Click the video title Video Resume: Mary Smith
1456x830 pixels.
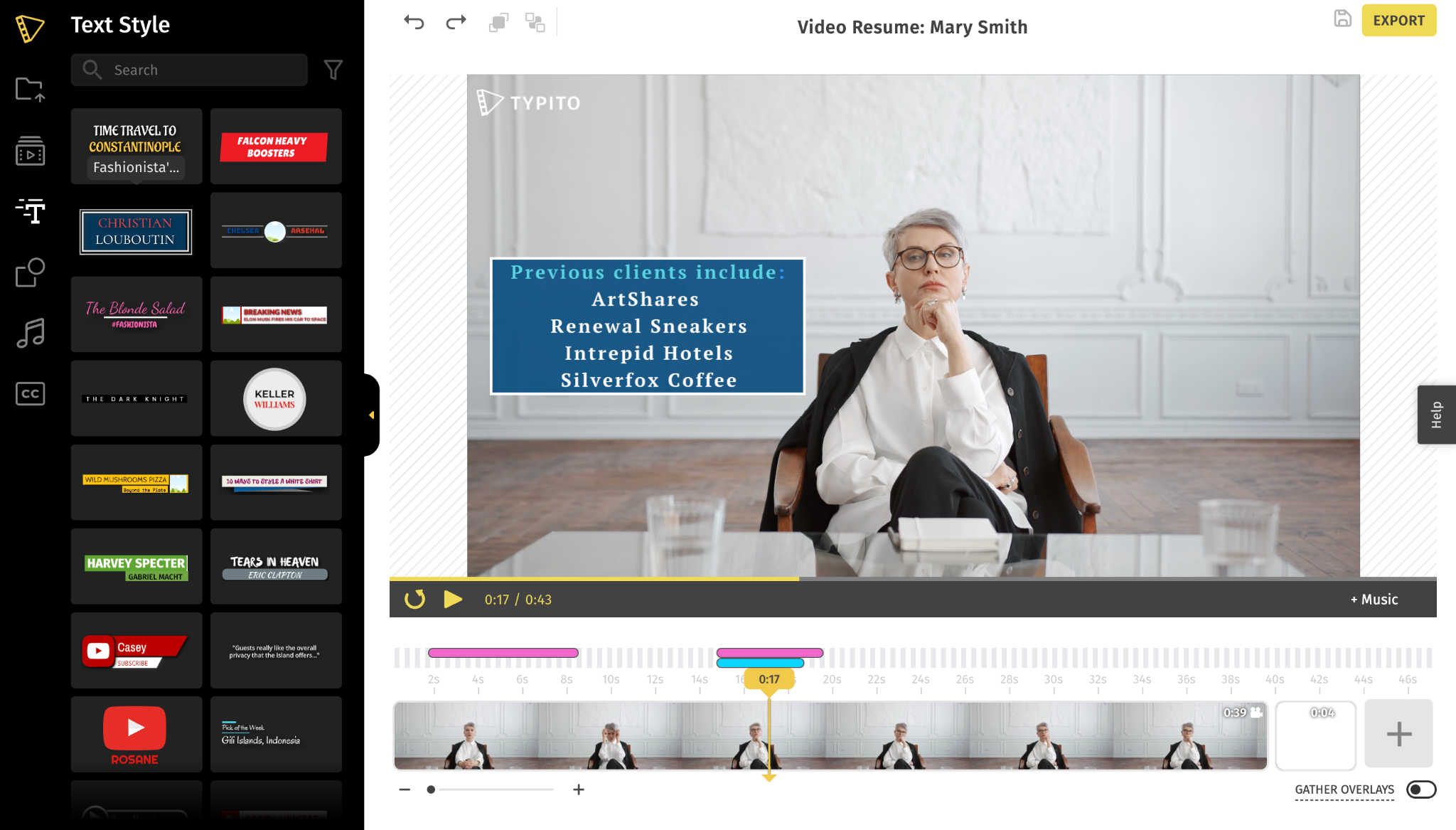912,27
